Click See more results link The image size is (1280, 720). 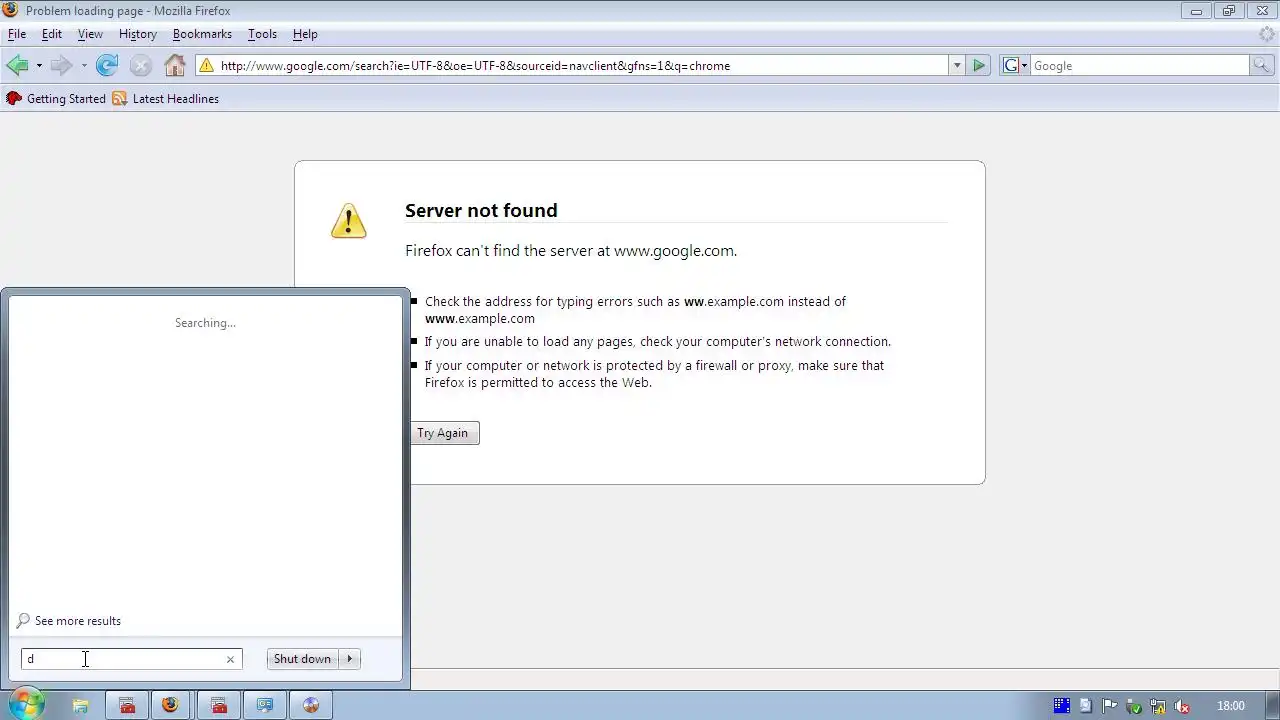click(78, 621)
